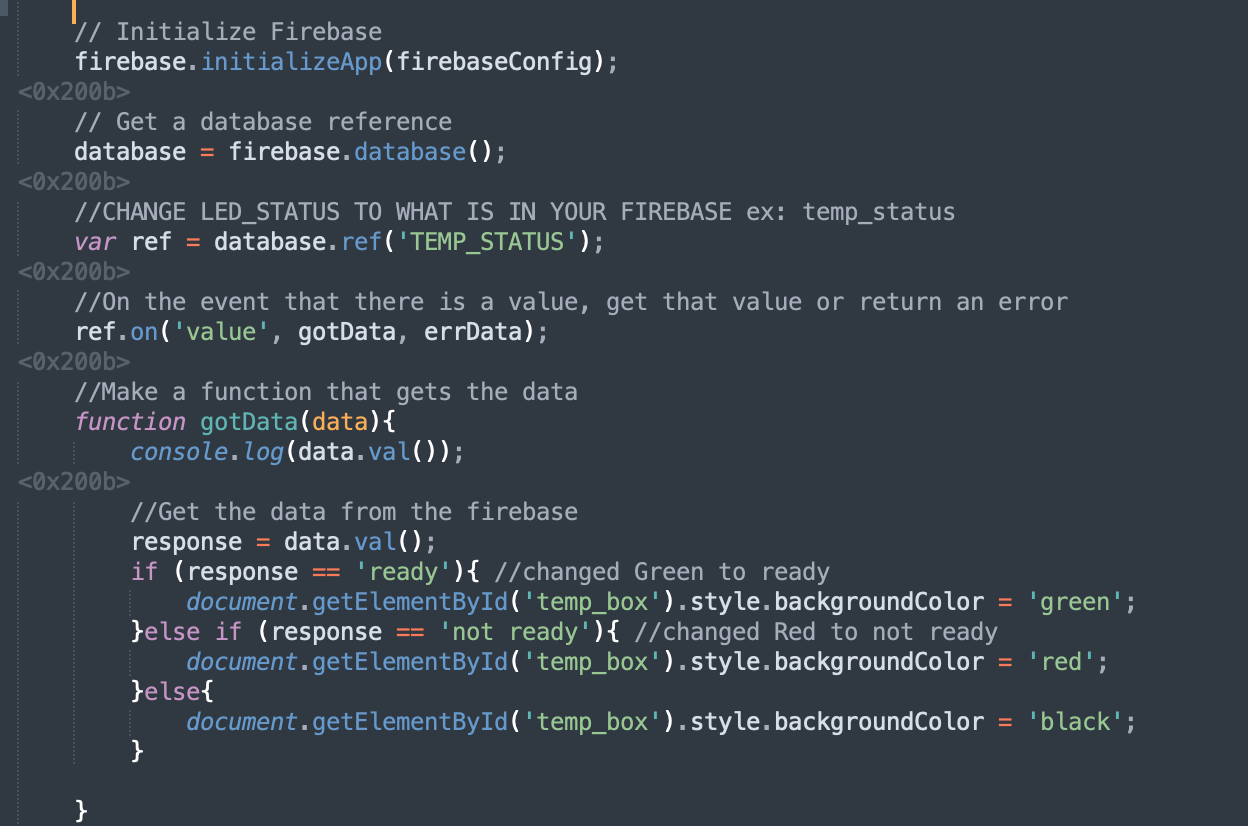Image resolution: width=1248 pixels, height=826 pixels.
Task: Click the CHANGE LED_STATUS comment line
Action: click(515, 212)
